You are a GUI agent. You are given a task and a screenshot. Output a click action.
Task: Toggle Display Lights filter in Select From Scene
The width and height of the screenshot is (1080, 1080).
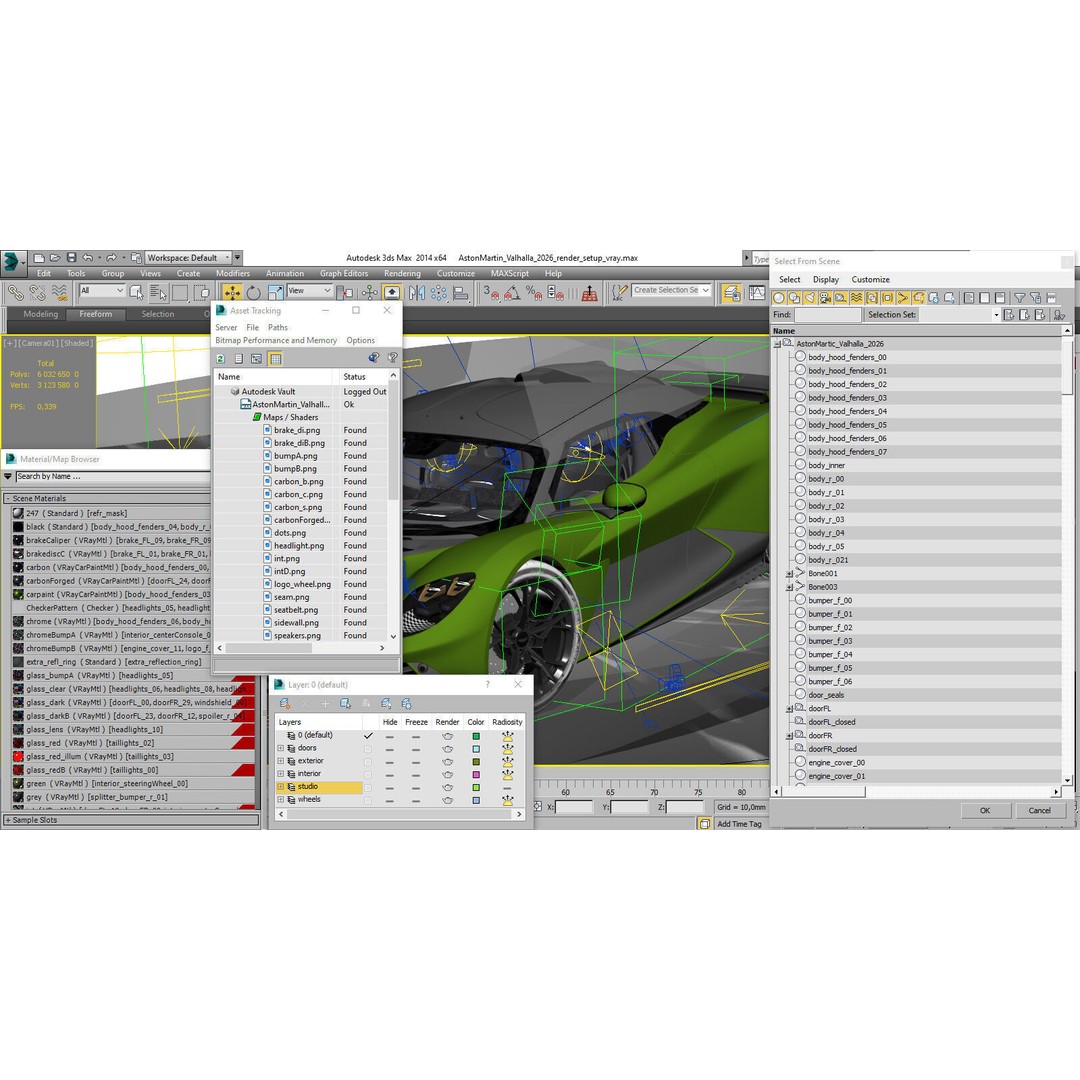(x=809, y=298)
